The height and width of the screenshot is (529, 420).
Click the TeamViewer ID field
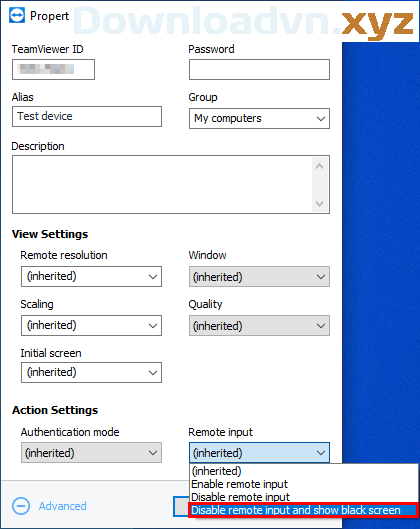[53, 69]
